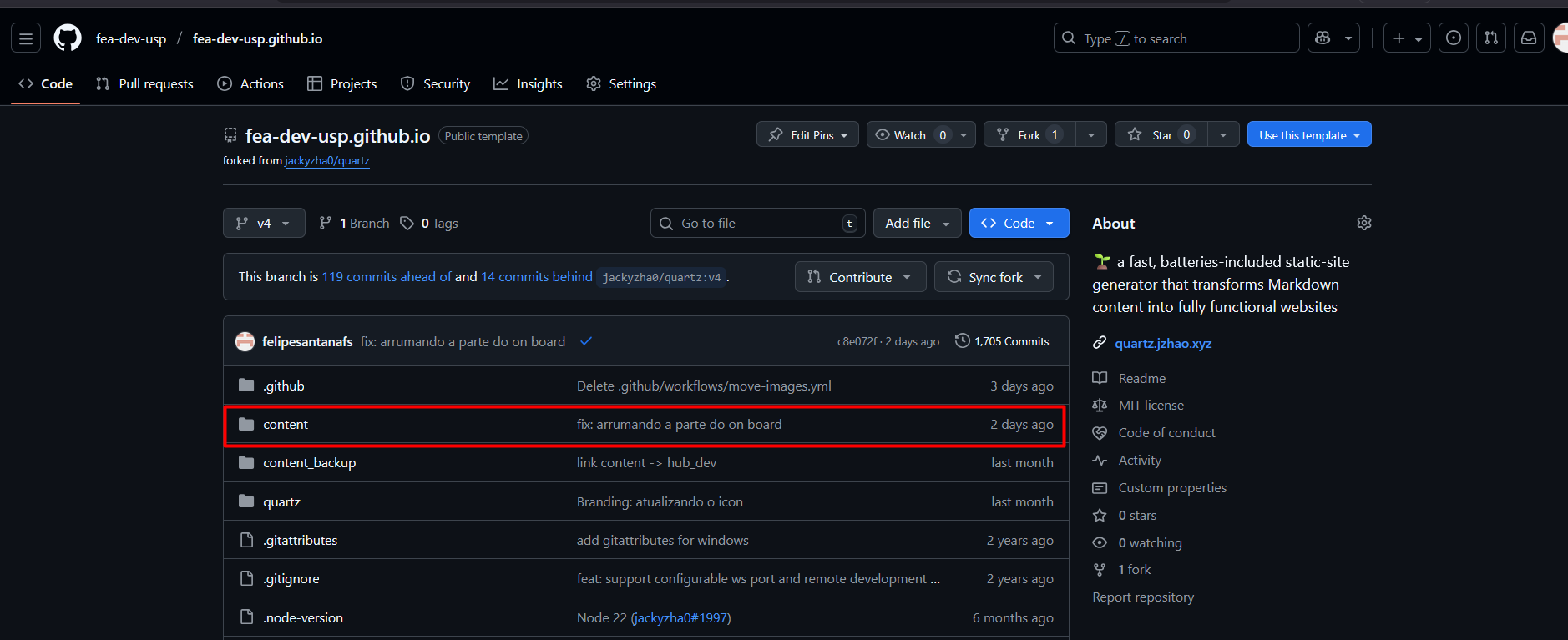Open the quartz.jzhao.xyz website link
This screenshot has width=1568, height=640.
coord(1163,343)
